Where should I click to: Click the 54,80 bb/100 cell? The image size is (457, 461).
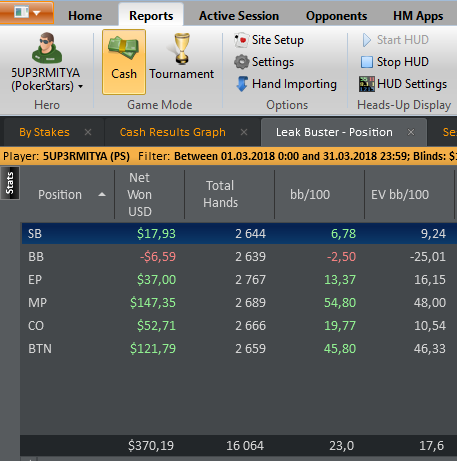pos(340,303)
